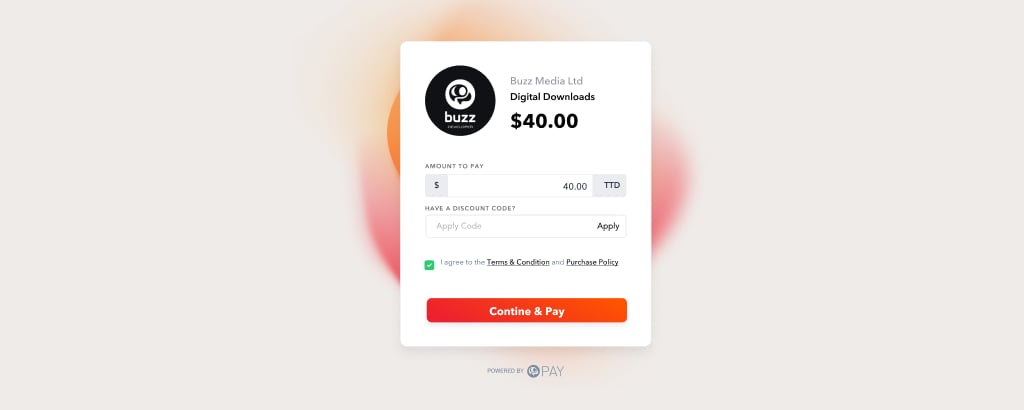Viewport: 1024px width, 410px height.
Task: Open the Purchase Policy link
Action: (x=592, y=262)
